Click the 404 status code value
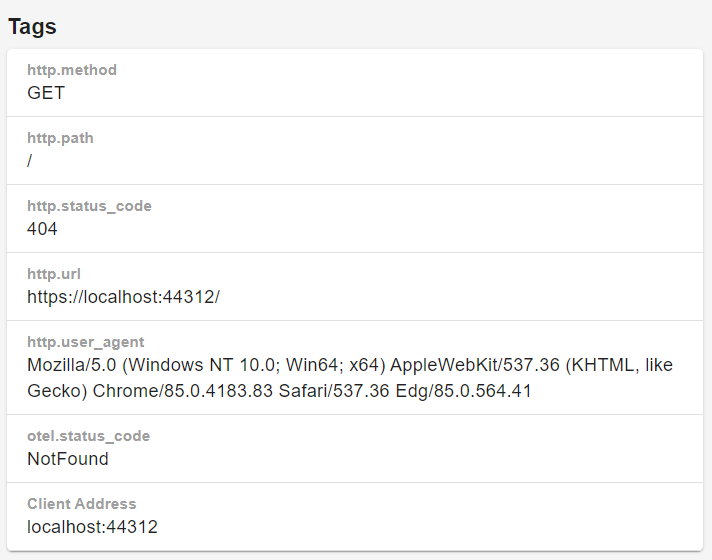Screen dimensions: 712x560 pyautogui.click(x=42, y=229)
